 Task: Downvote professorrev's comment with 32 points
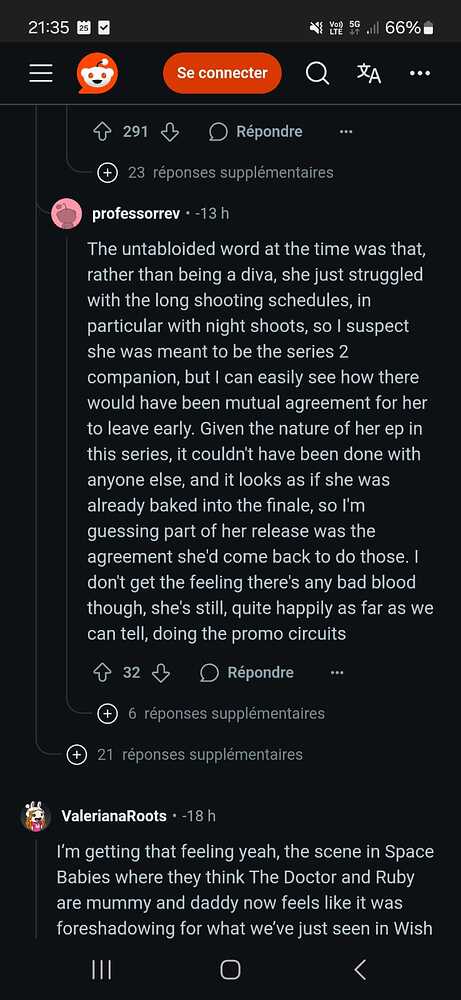[161, 673]
